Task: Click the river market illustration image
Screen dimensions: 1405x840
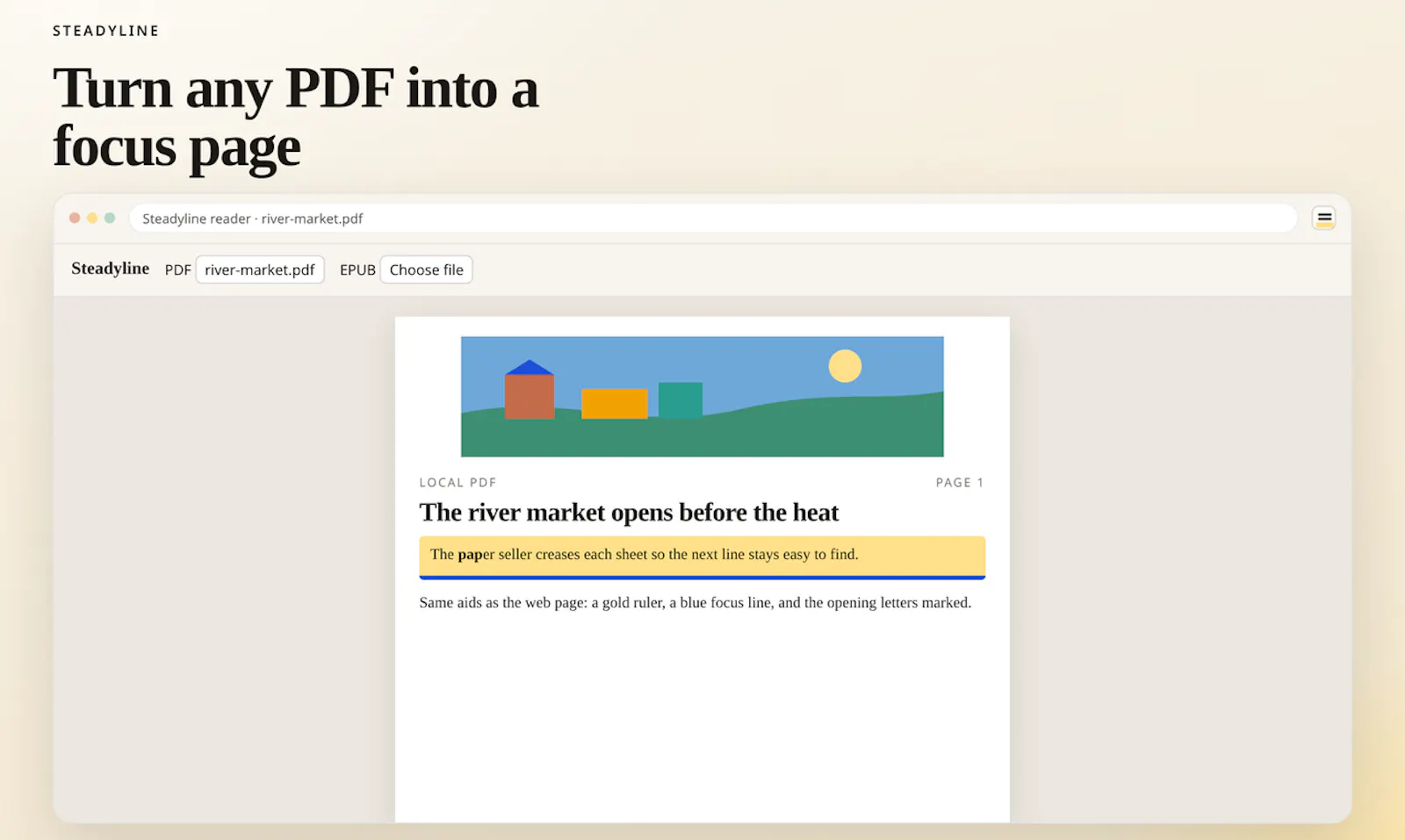Action: tap(702, 397)
